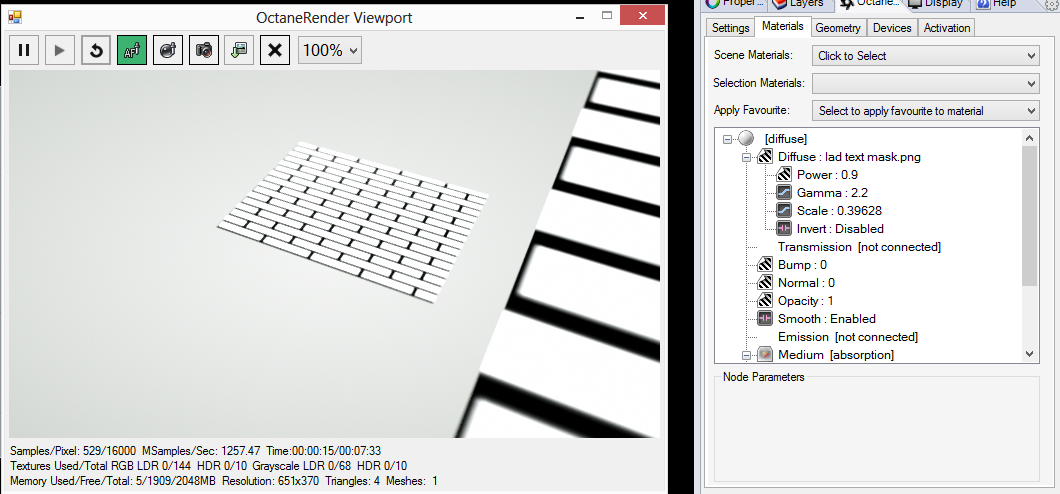1060x494 pixels.
Task: Click the Medium absorption node icon
Action: (765, 355)
